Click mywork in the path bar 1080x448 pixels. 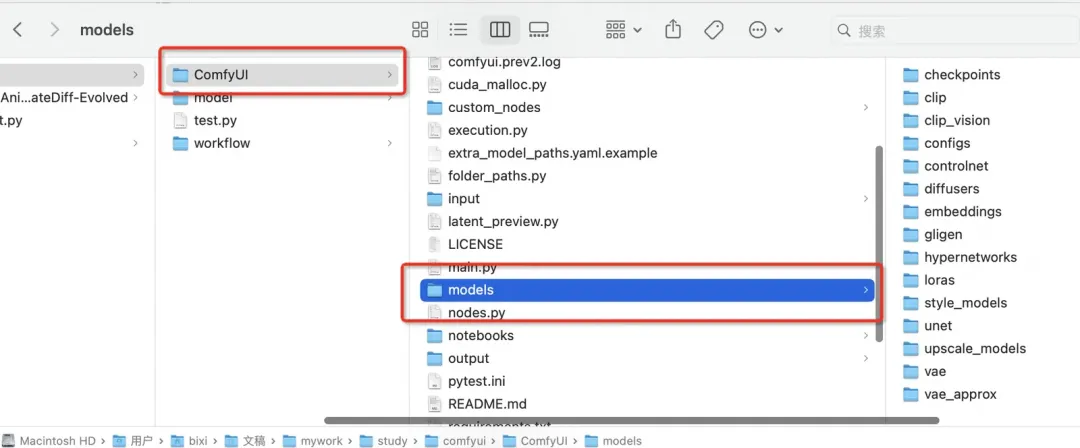coord(320,440)
